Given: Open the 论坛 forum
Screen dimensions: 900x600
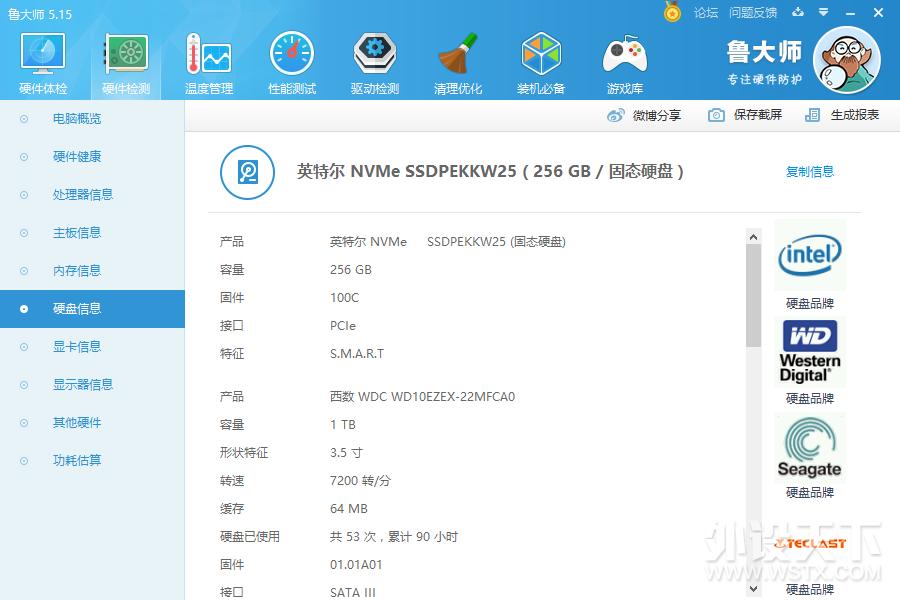Looking at the screenshot, I should point(707,13).
